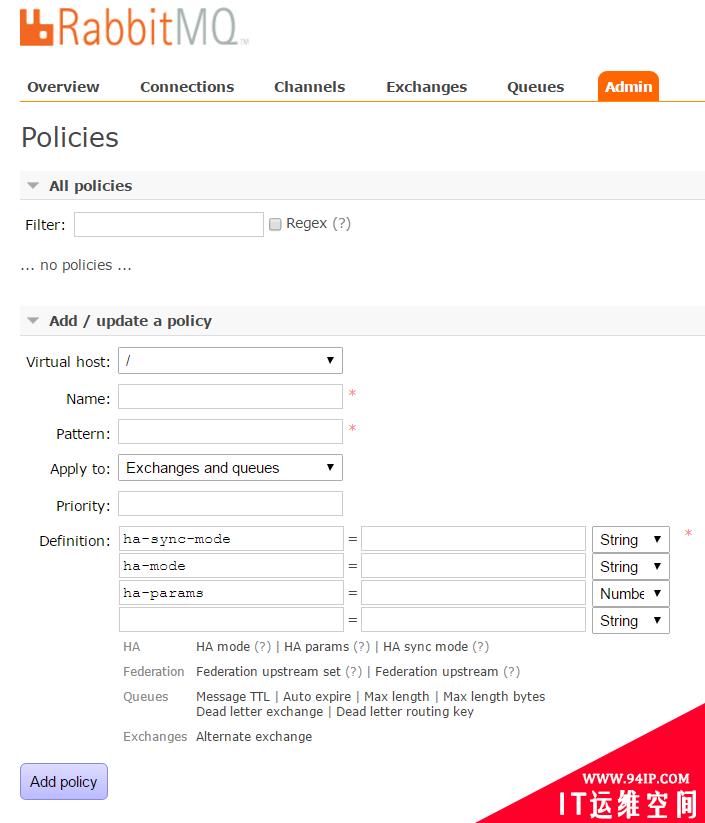Show help for Regex filter (?)

coord(341,224)
